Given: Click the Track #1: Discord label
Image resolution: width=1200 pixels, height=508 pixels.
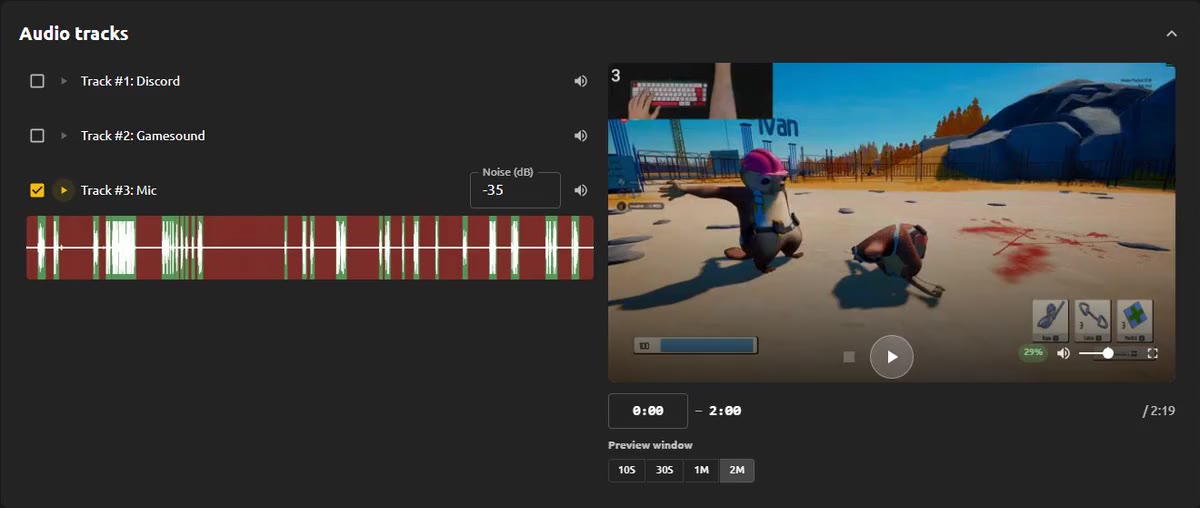Looking at the screenshot, I should click(x=130, y=81).
